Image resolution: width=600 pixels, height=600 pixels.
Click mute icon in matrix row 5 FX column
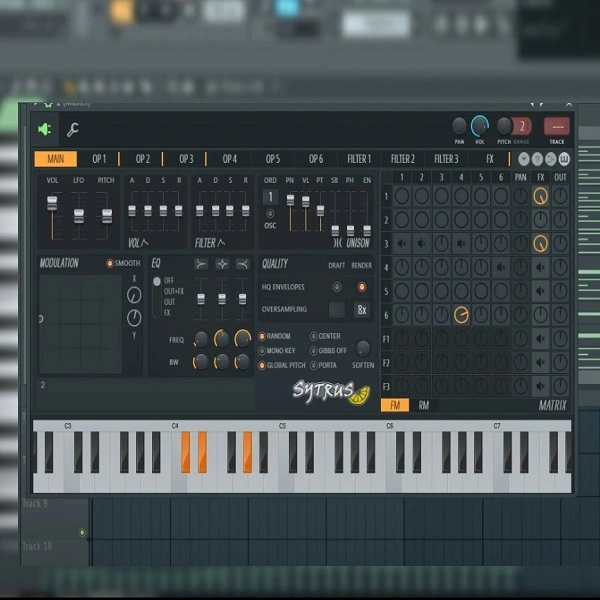541,291
